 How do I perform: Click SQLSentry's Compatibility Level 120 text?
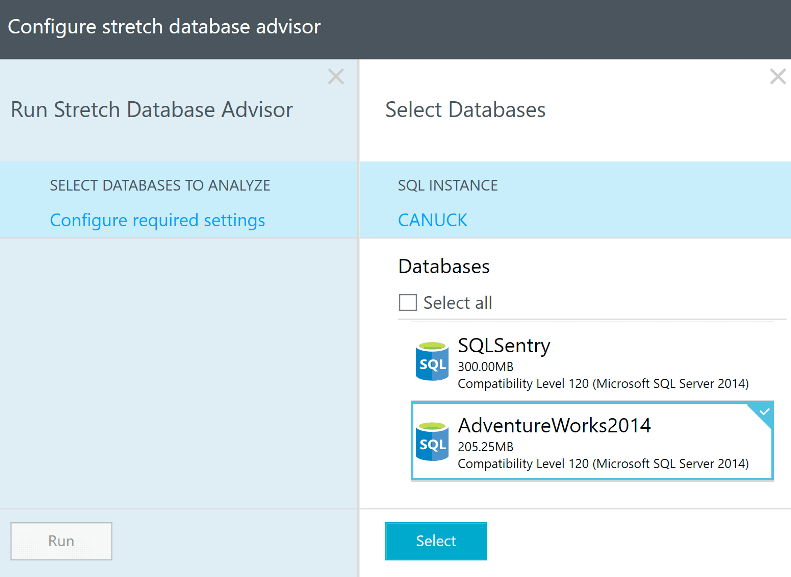coord(603,384)
